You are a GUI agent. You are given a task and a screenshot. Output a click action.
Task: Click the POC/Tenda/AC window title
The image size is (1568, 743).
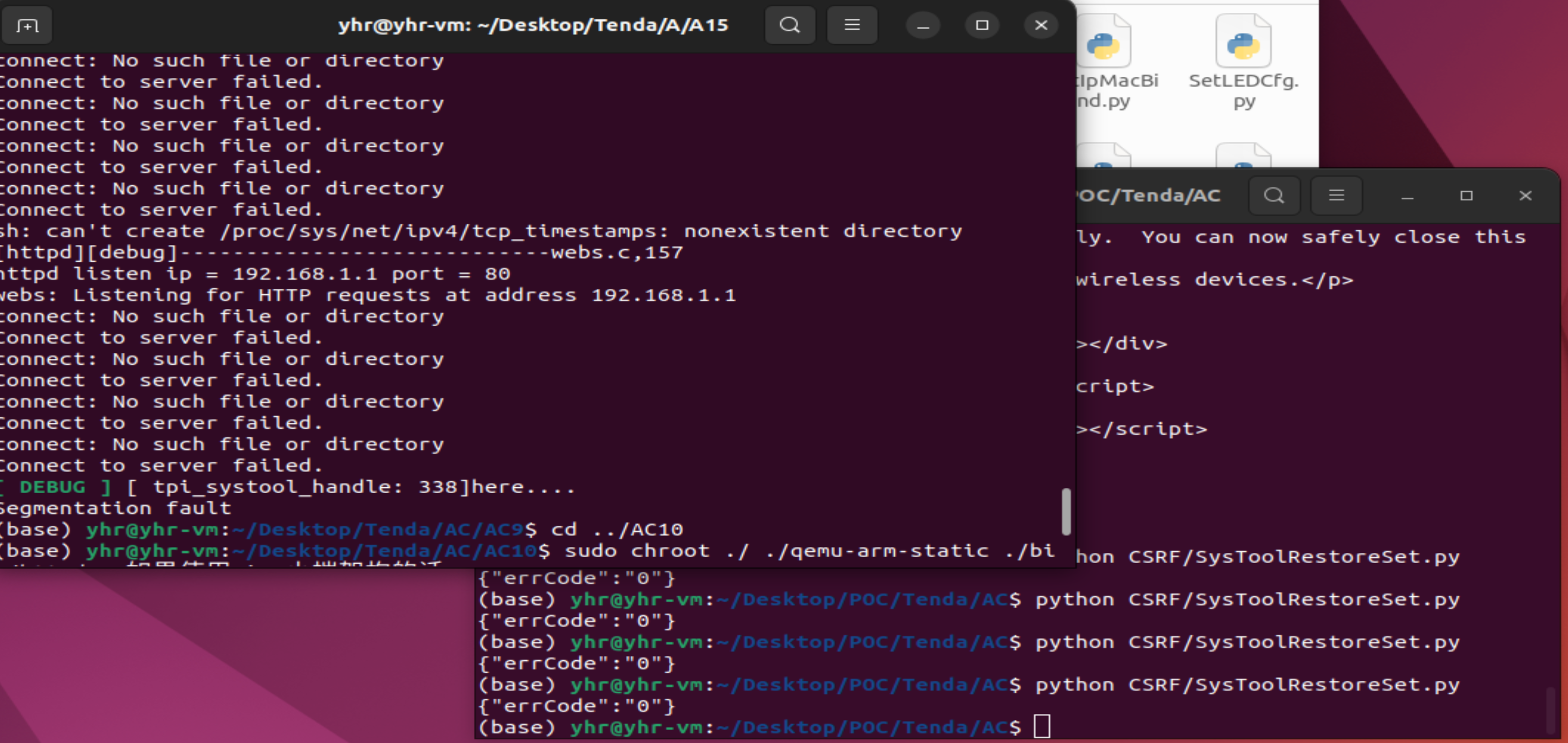coord(1147,196)
